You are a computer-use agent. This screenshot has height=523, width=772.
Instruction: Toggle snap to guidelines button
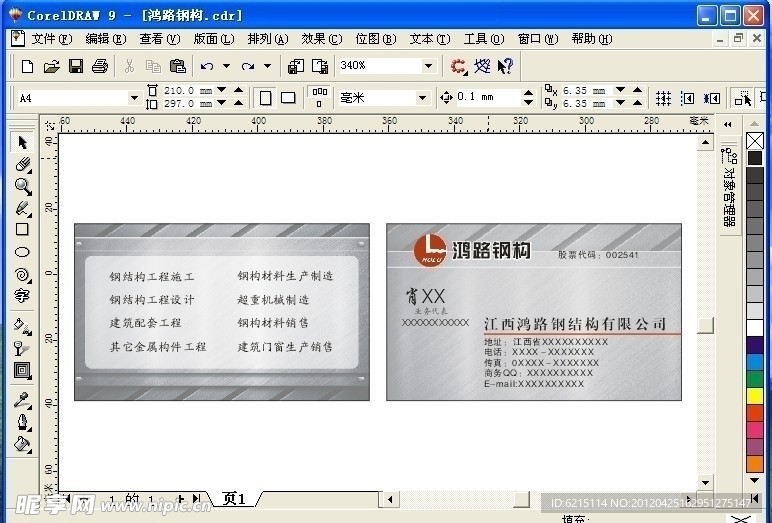pyautogui.click(x=687, y=98)
